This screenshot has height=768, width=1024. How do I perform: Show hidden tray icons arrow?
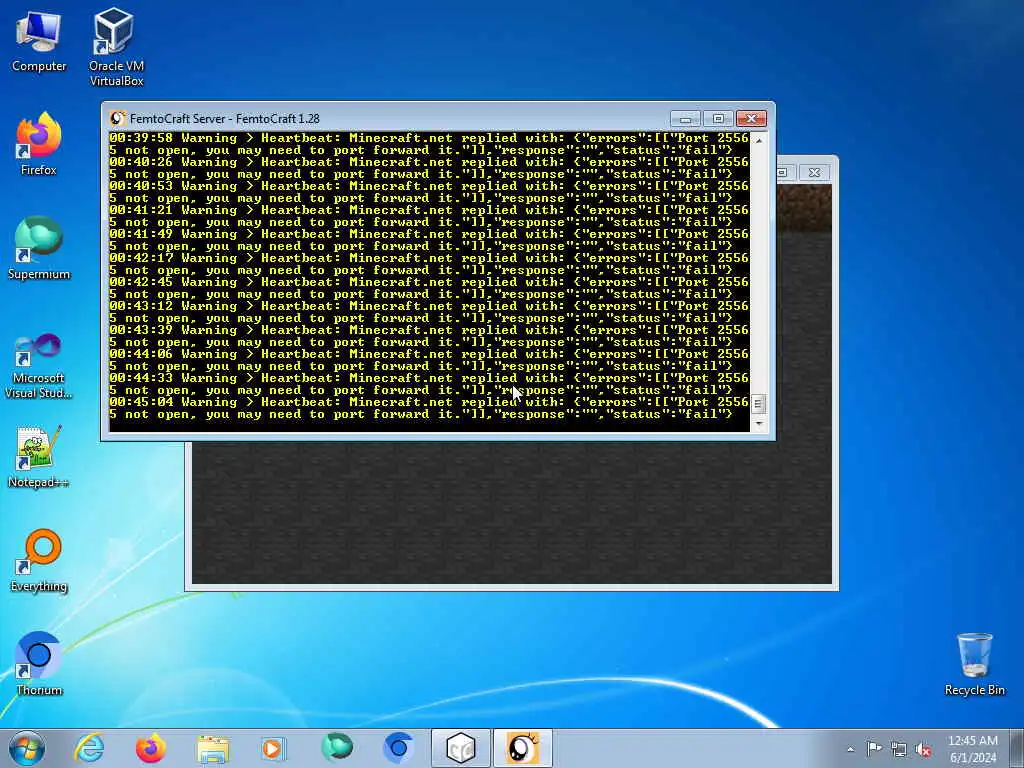(850, 749)
